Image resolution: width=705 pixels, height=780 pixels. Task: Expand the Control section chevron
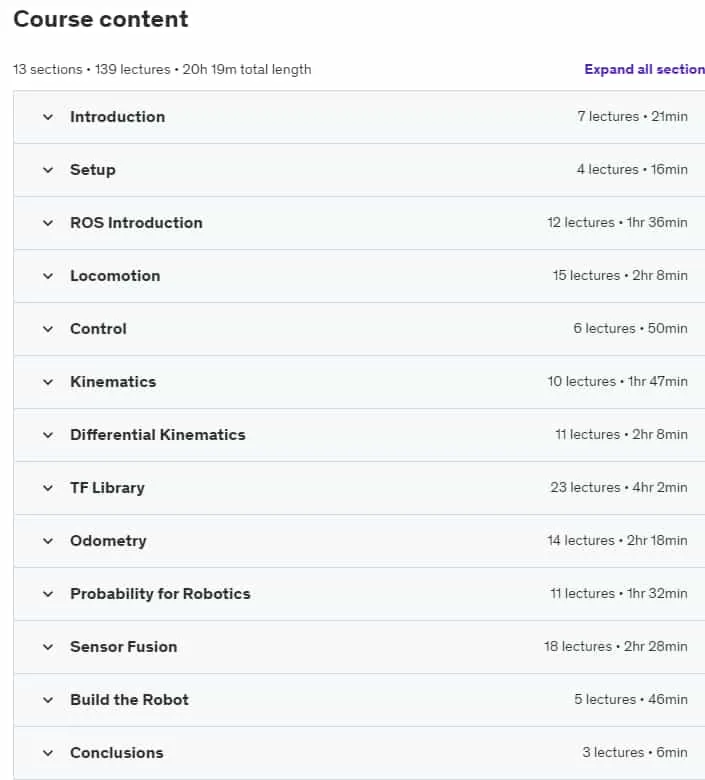pos(48,329)
